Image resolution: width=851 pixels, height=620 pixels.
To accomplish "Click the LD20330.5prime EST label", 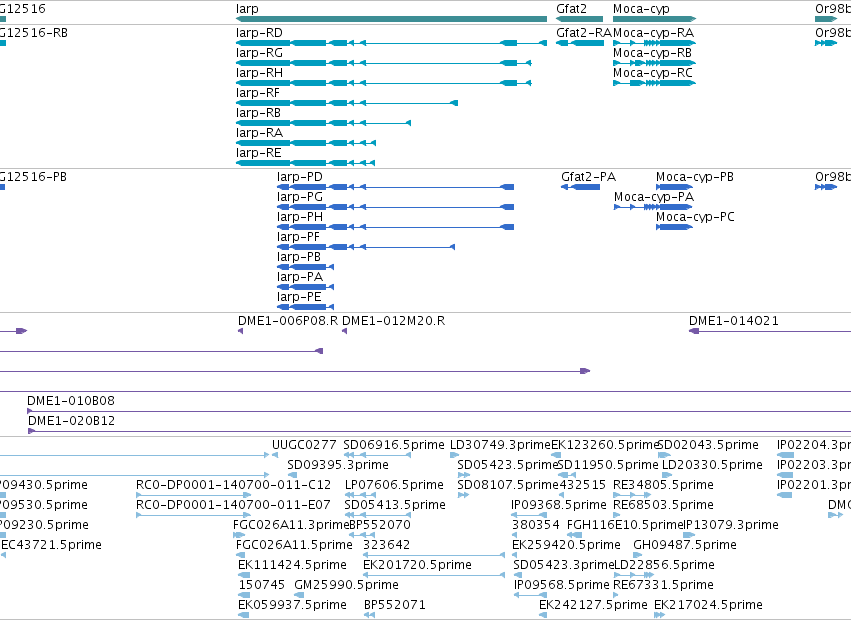I will pyautogui.click(x=713, y=465).
